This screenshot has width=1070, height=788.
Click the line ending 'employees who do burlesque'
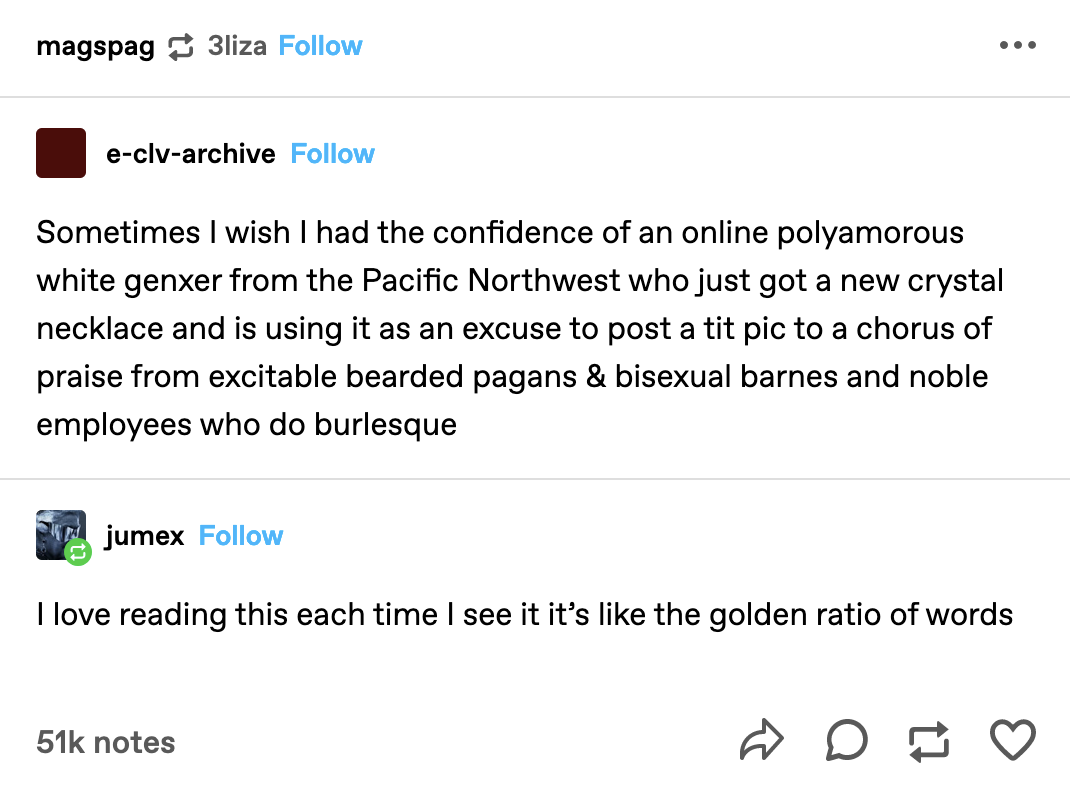[x=246, y=424]
